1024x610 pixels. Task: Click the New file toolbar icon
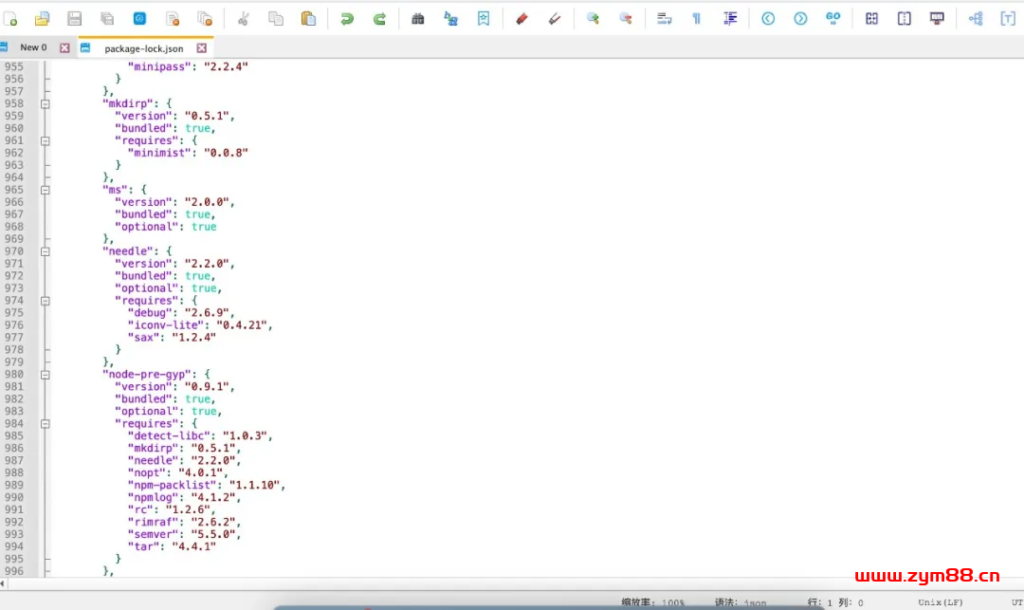tap(11, 18)
